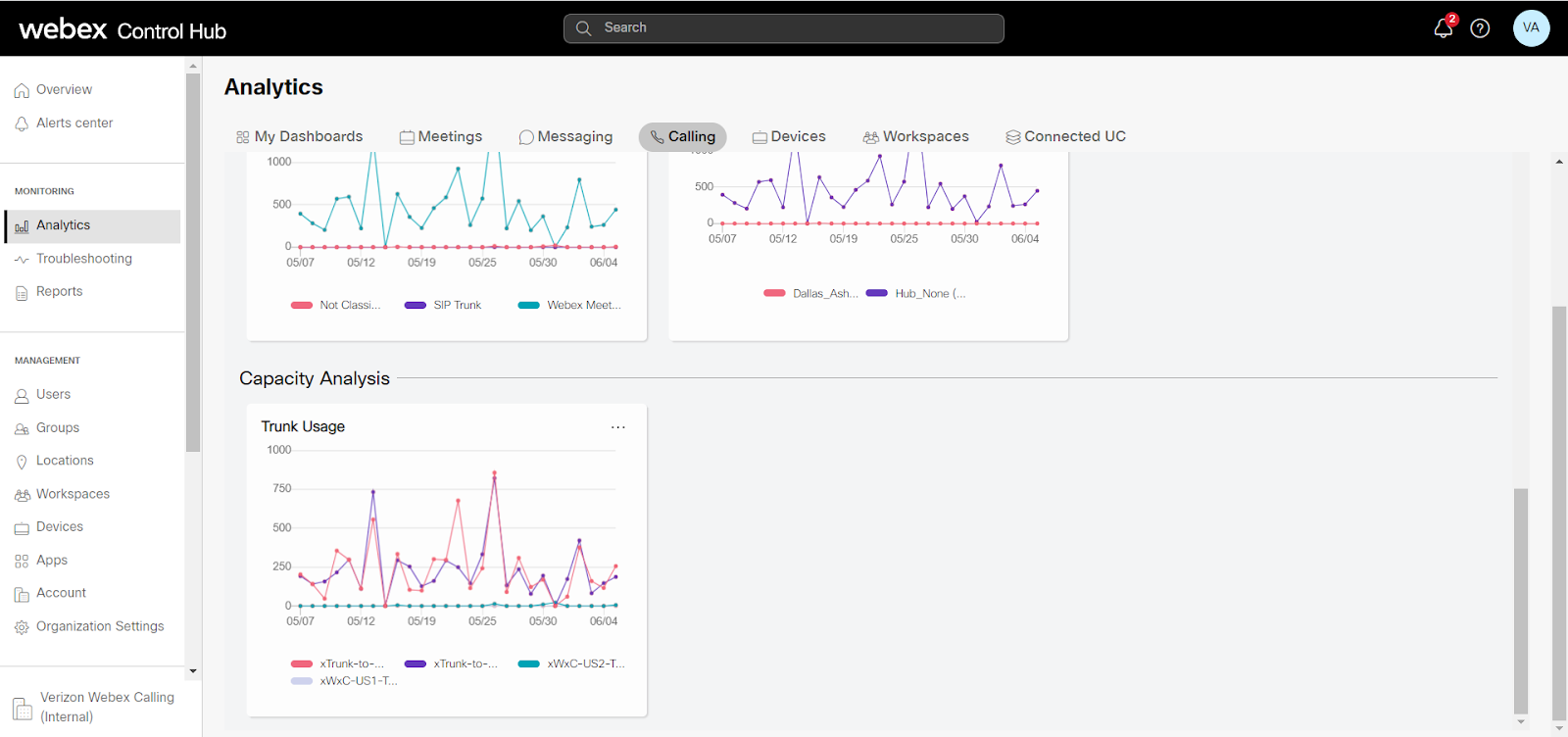Viewport: 1568px width, 737px height.
Task: Toggle Not Classified legend series
Action: (x=336, y=305)
